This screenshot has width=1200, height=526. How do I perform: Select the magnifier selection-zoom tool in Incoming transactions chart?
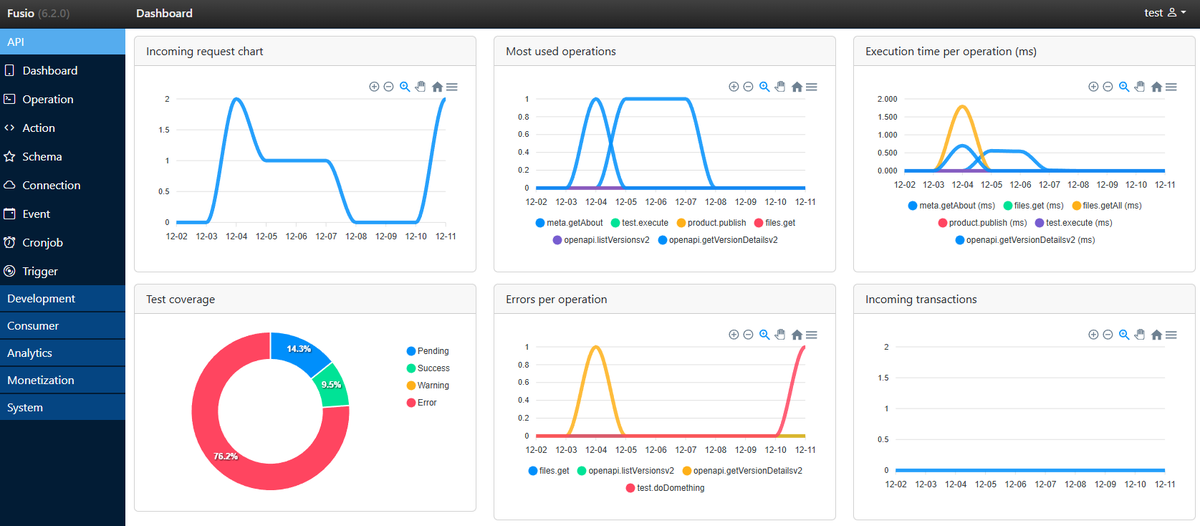pos(1124,335)
